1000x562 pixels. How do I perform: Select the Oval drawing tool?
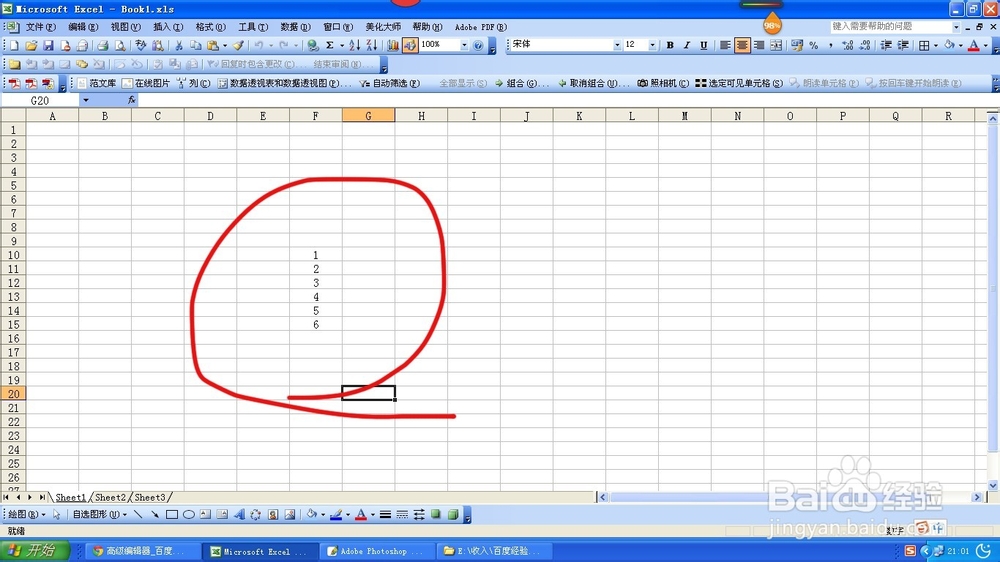(x=189, y=515)
